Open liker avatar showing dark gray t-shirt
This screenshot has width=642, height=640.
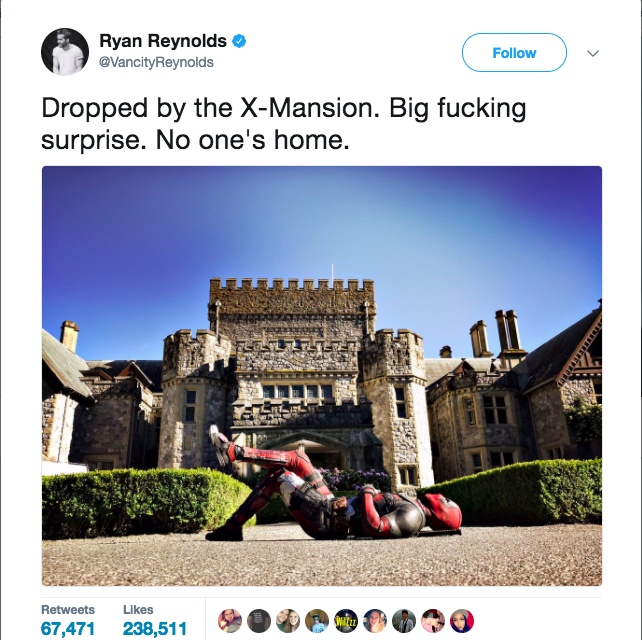259,621
